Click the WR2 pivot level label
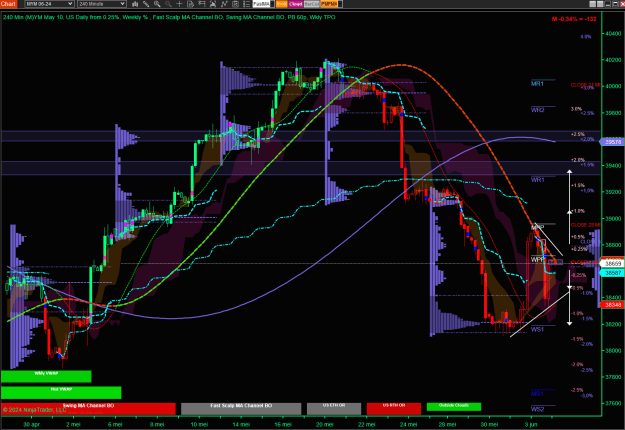This screenshot has width=625, height=430. pos(537,110)
